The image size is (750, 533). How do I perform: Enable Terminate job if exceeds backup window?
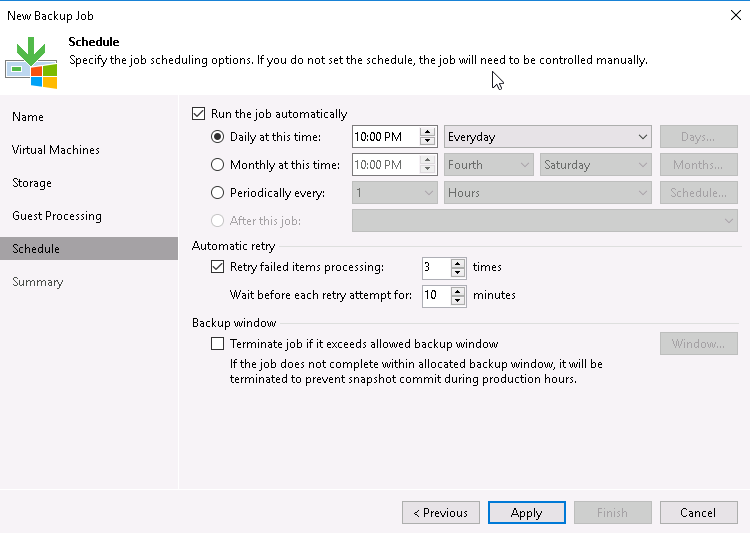tap(218, 344)
